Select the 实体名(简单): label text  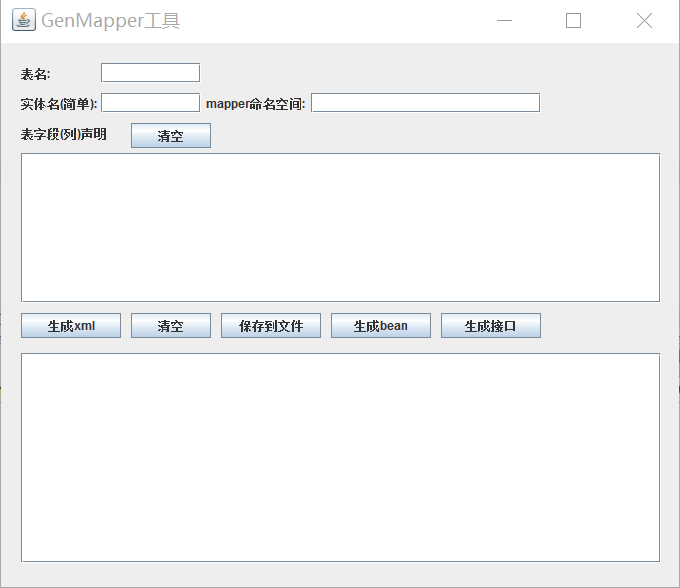point(59,104)
